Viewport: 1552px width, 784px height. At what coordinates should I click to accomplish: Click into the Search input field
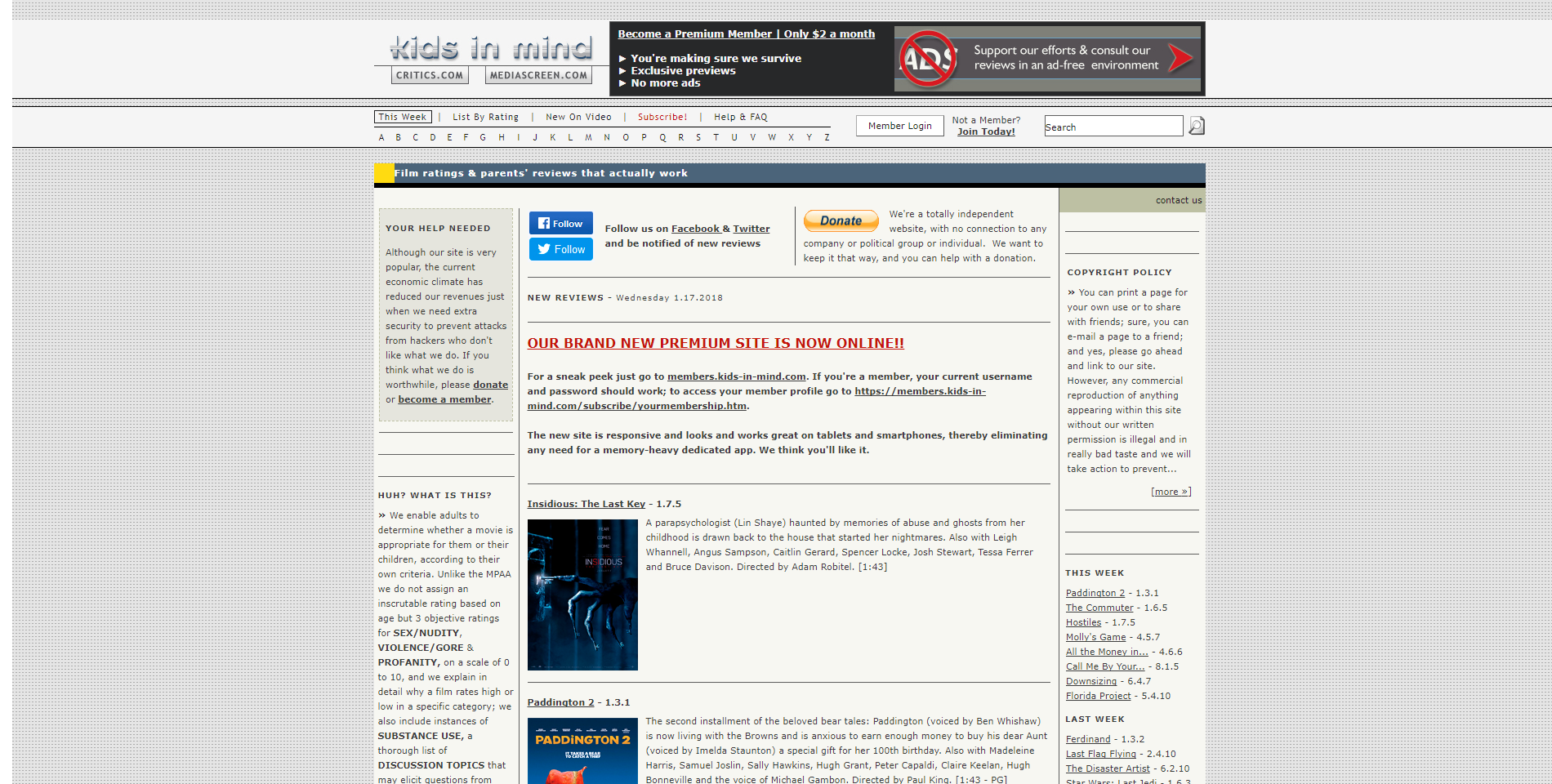click(x=1113, y=126)
